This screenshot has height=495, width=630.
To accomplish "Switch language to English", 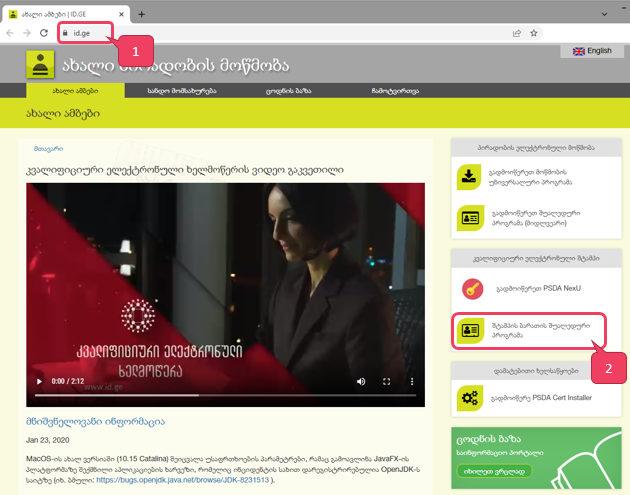I will point(592,50).
